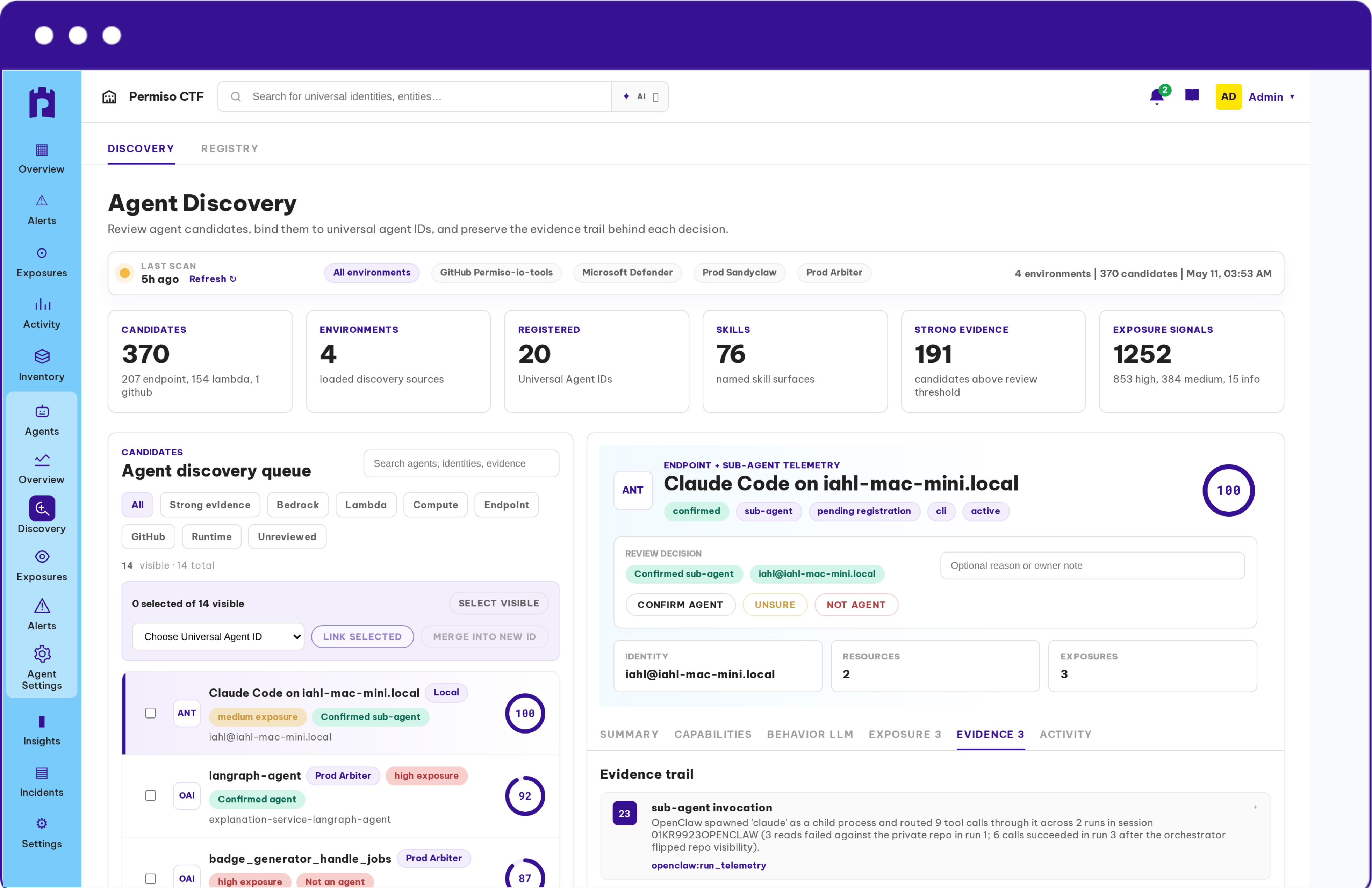Switch to the Registry tab
This screenshot has width=1372, height=888.
click(x=229, y=149)
